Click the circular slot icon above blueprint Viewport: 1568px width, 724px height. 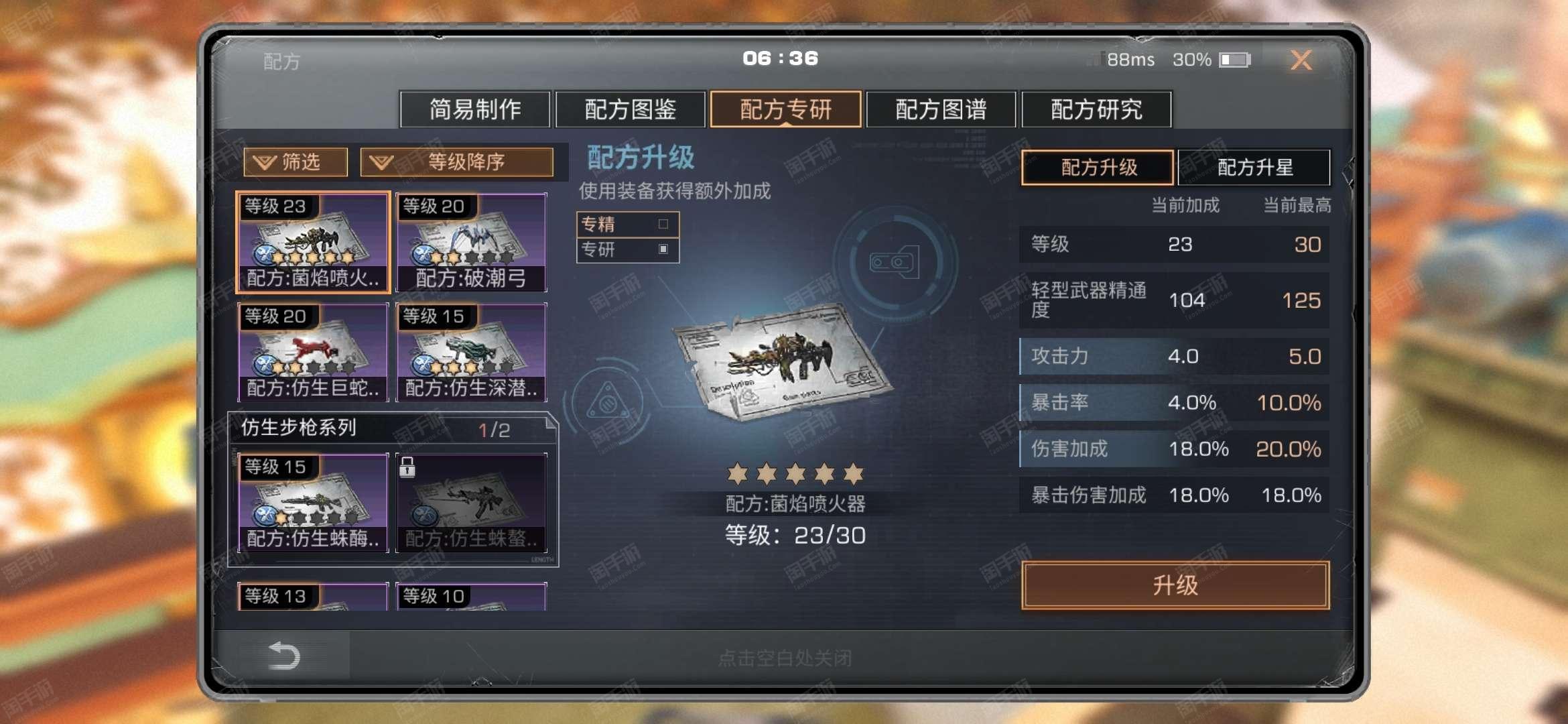[x=893, y=262]
